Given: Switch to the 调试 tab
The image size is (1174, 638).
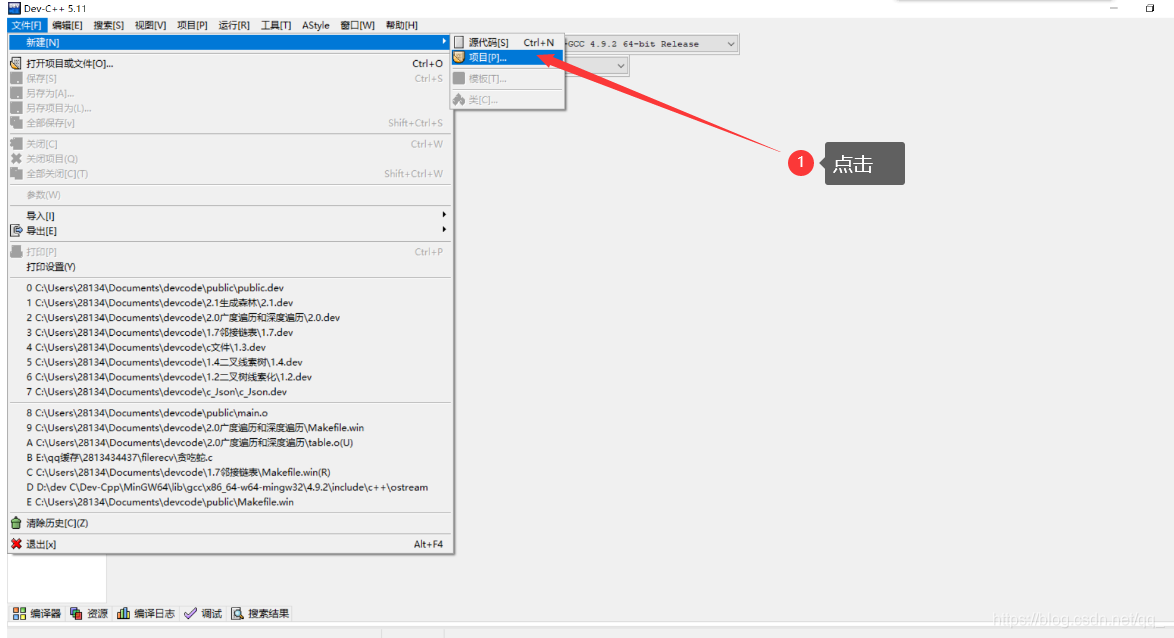Looking at the screenshot, I should pos(203,614).
